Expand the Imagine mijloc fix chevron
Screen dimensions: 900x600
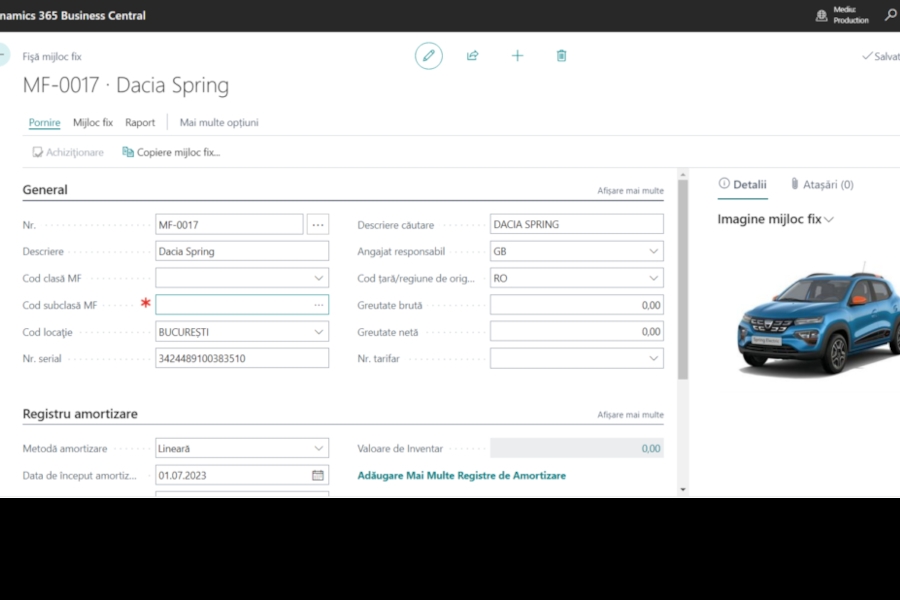(829, 220)
